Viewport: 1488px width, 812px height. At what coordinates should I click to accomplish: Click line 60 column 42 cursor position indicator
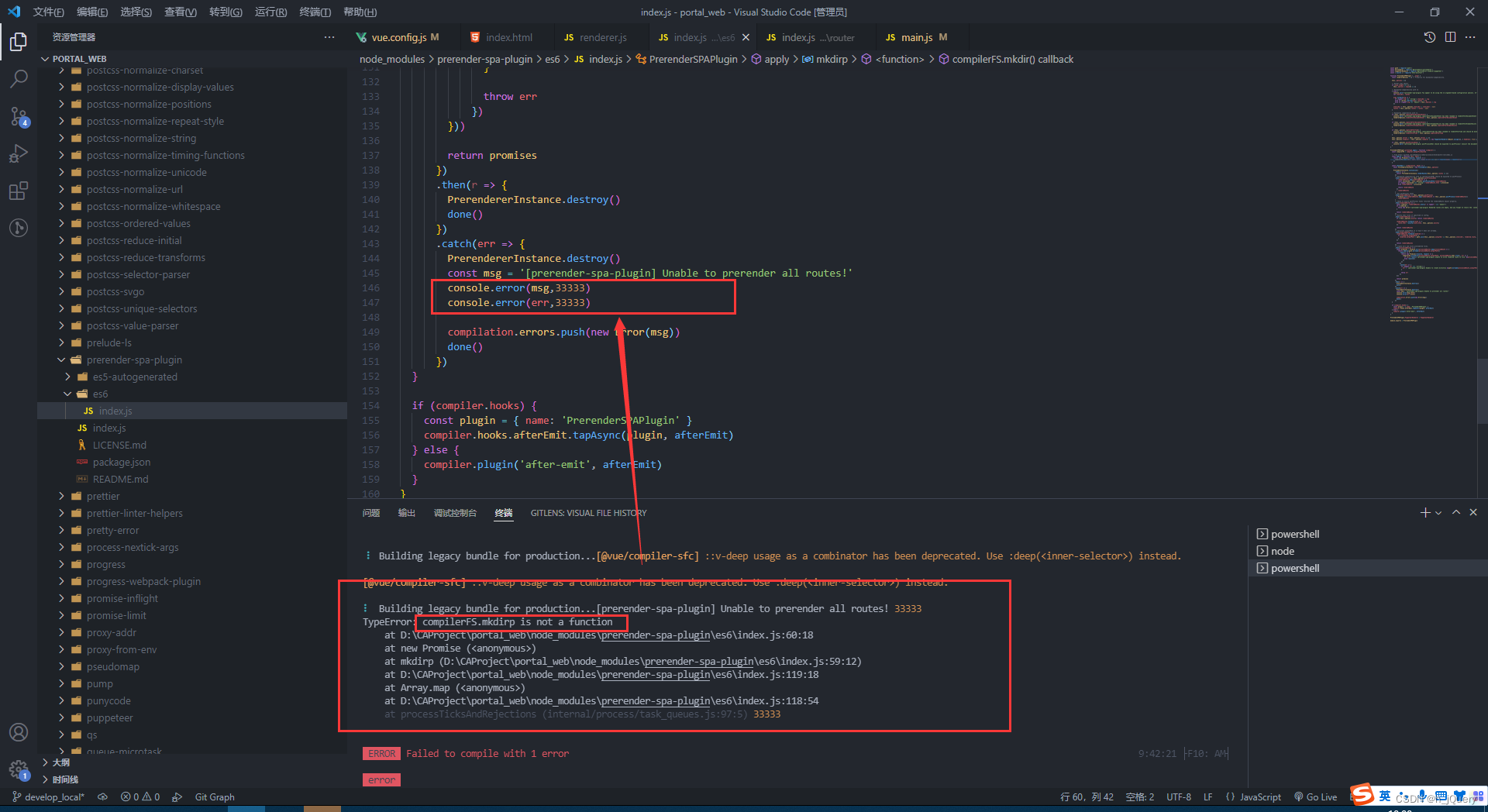pos(1087,797)
